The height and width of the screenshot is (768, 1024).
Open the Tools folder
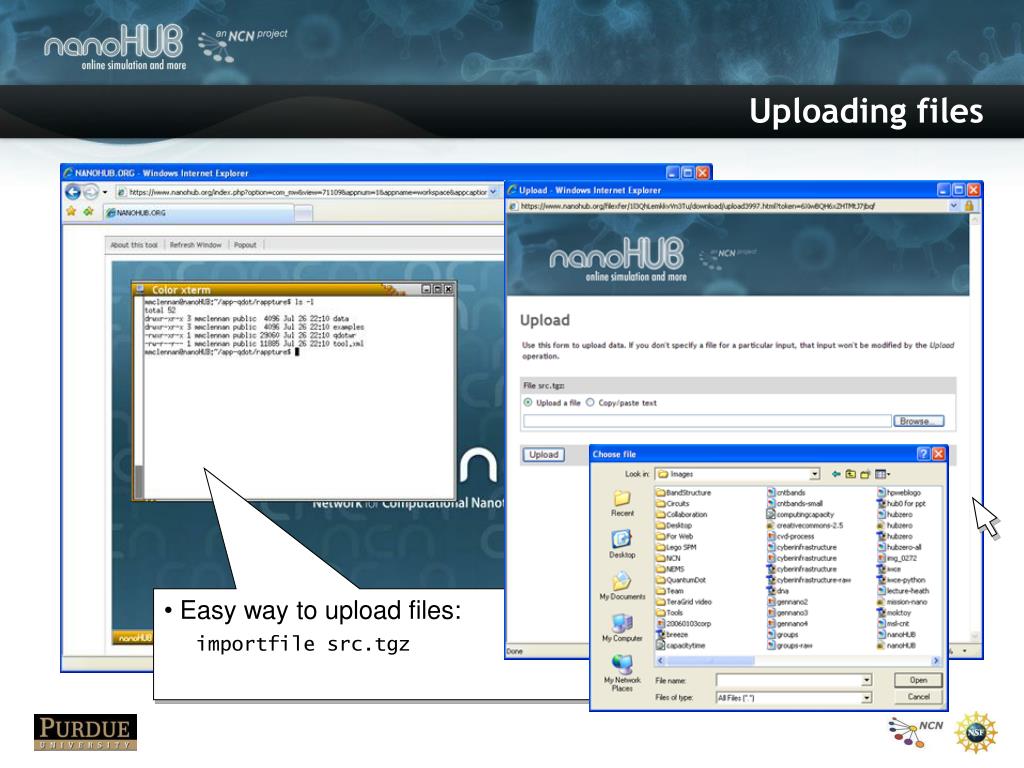click(669, 613)
